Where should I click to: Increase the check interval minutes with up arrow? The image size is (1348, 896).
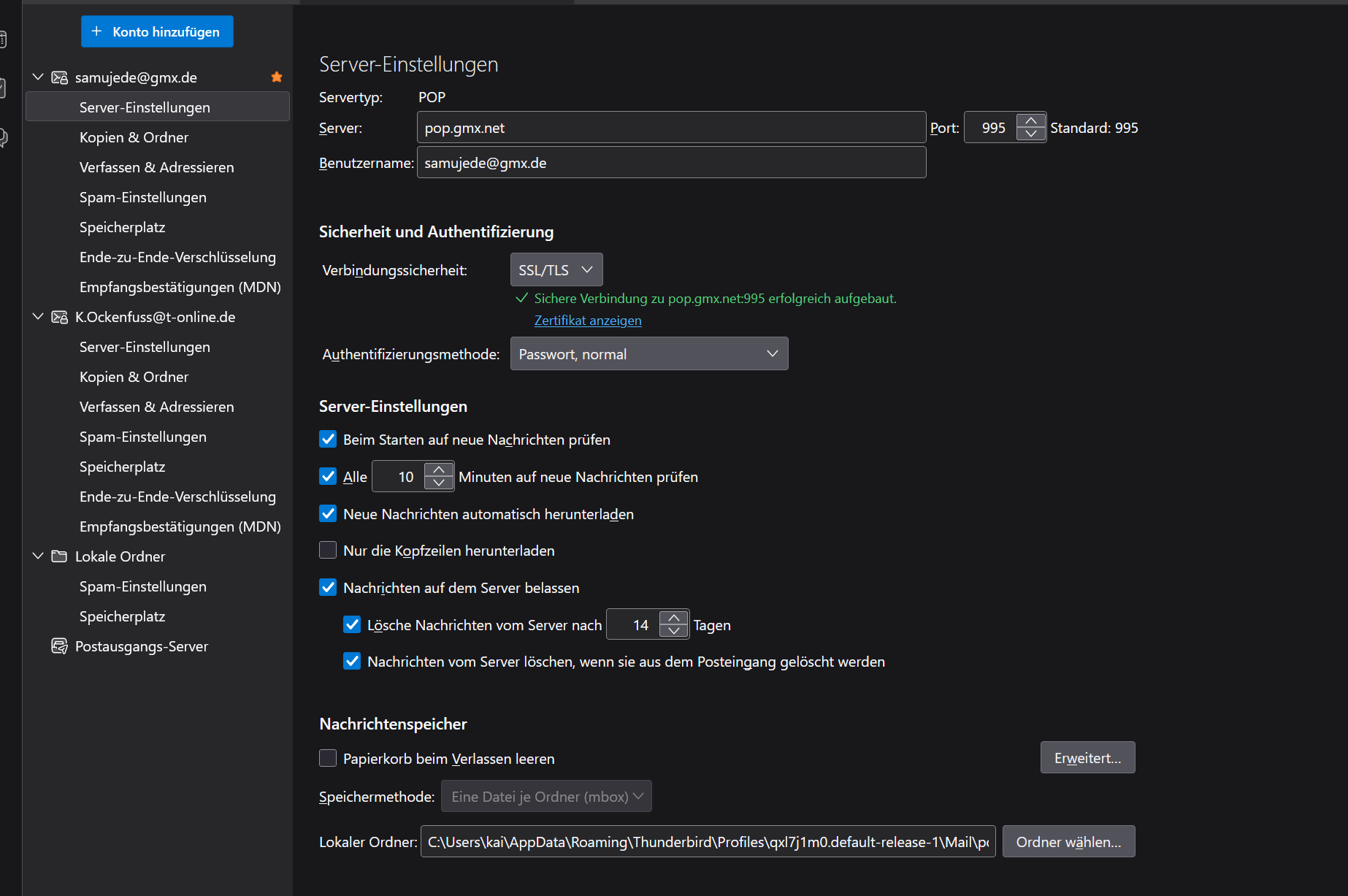coord(439,470)
